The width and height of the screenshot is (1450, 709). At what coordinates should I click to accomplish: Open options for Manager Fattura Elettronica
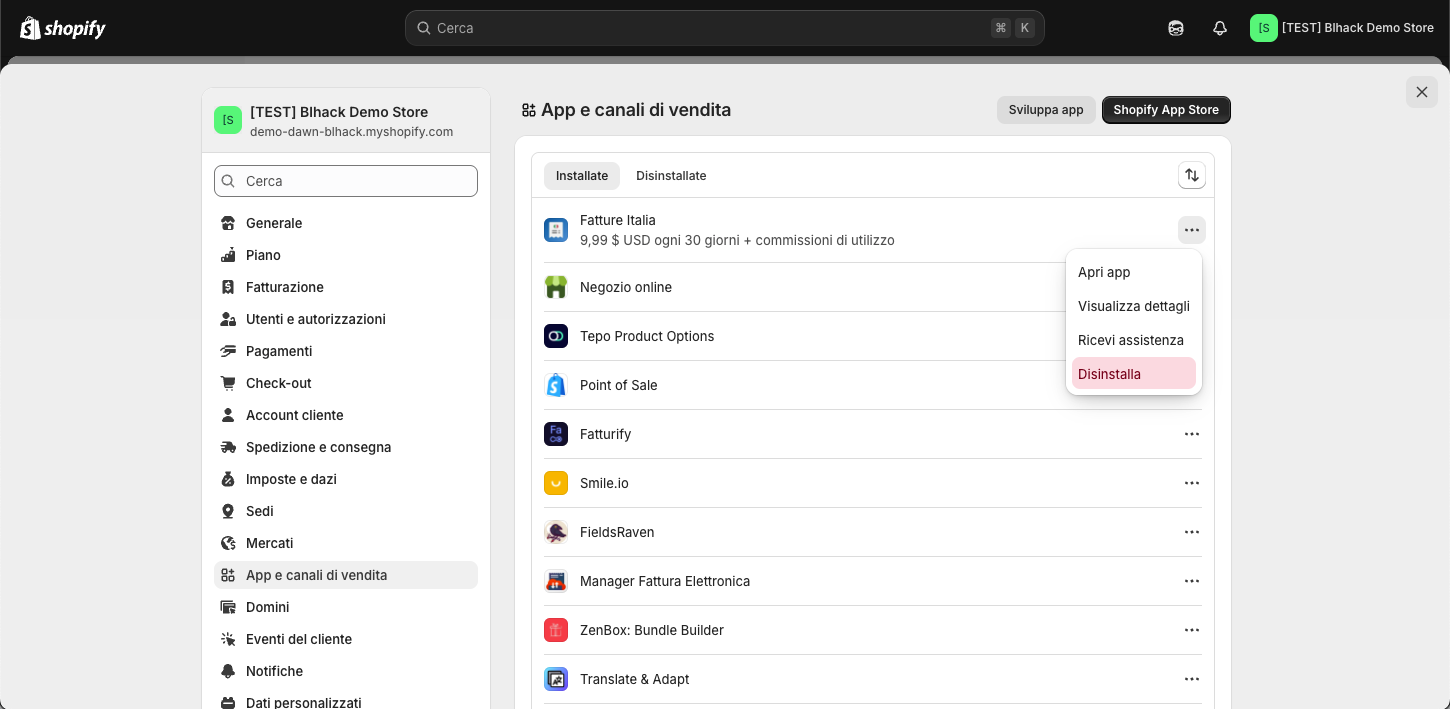tap(1192, 581)
